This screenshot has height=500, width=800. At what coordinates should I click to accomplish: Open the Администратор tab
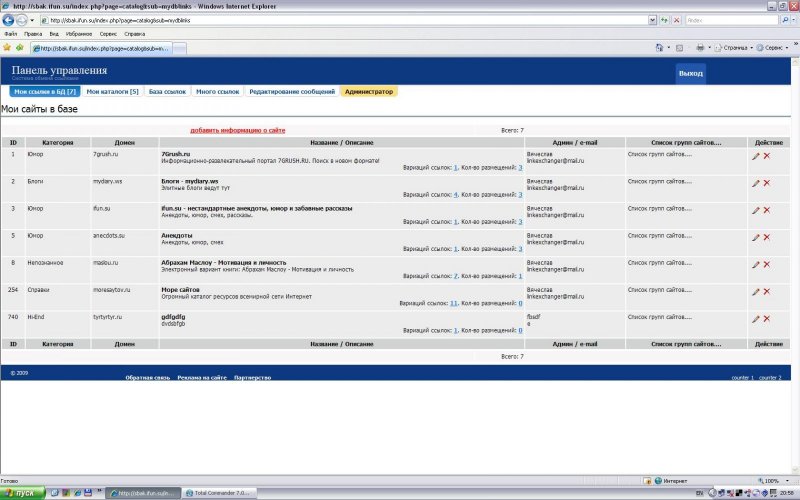[369, 91]
